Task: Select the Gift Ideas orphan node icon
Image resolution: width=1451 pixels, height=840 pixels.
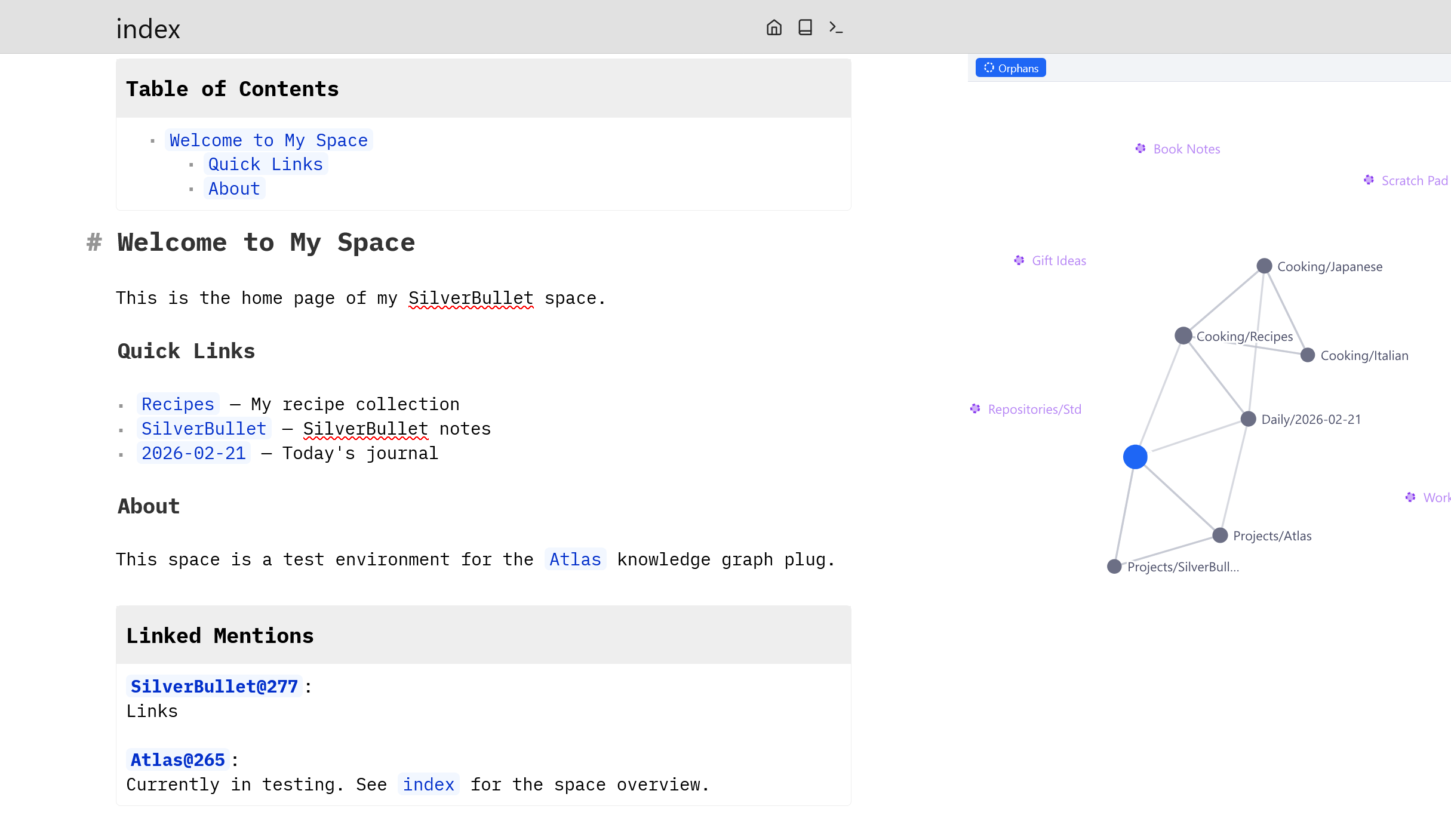Action: click(x=1019, y=260)
